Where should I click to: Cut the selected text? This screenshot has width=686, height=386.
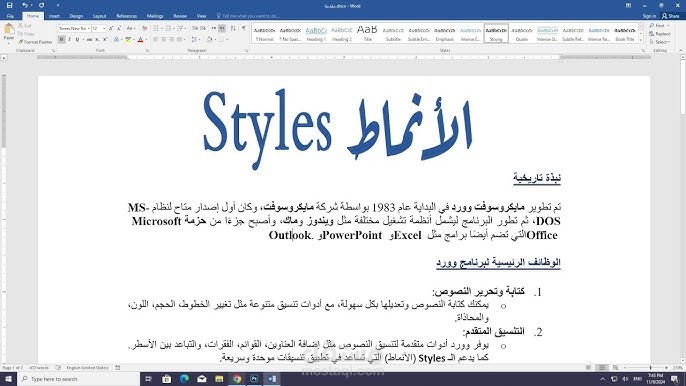point(25,26)
